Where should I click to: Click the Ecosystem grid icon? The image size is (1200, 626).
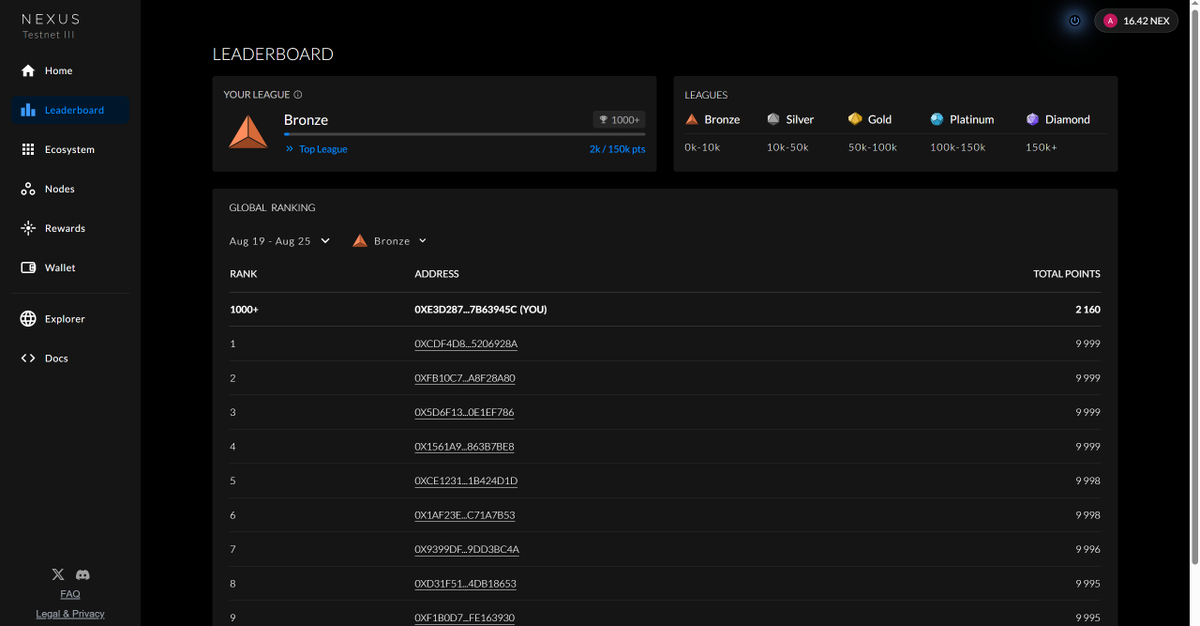(28, 149)
